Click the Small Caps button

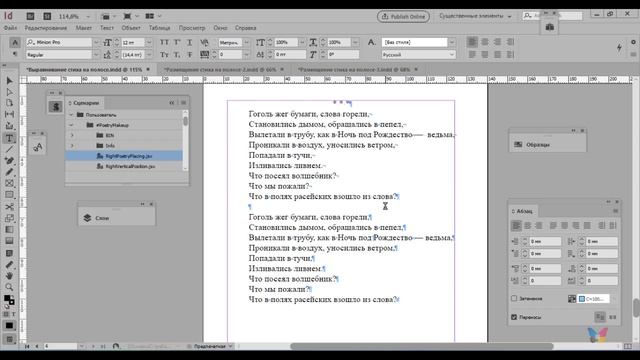[x=164, y=54]
